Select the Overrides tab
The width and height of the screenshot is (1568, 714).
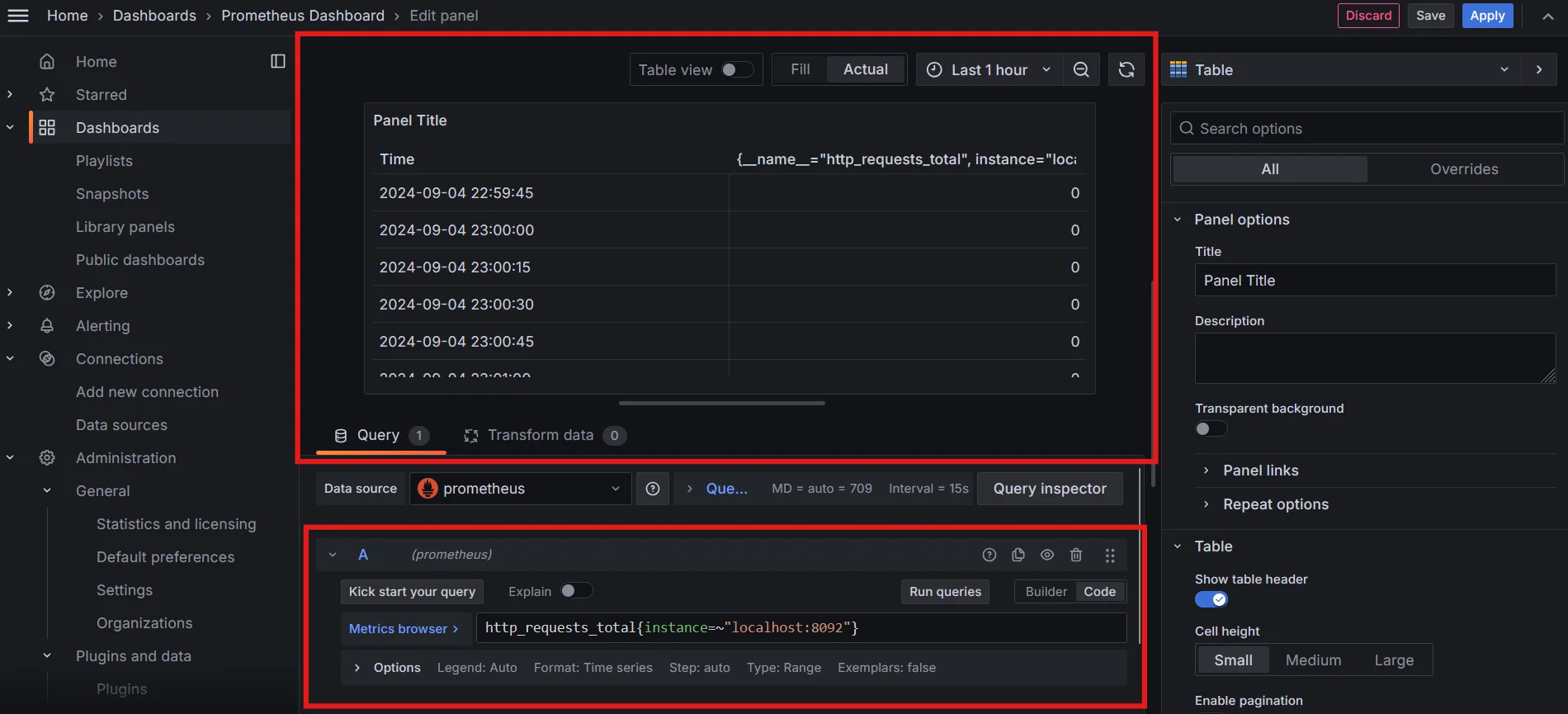[x=1464, y=169]
